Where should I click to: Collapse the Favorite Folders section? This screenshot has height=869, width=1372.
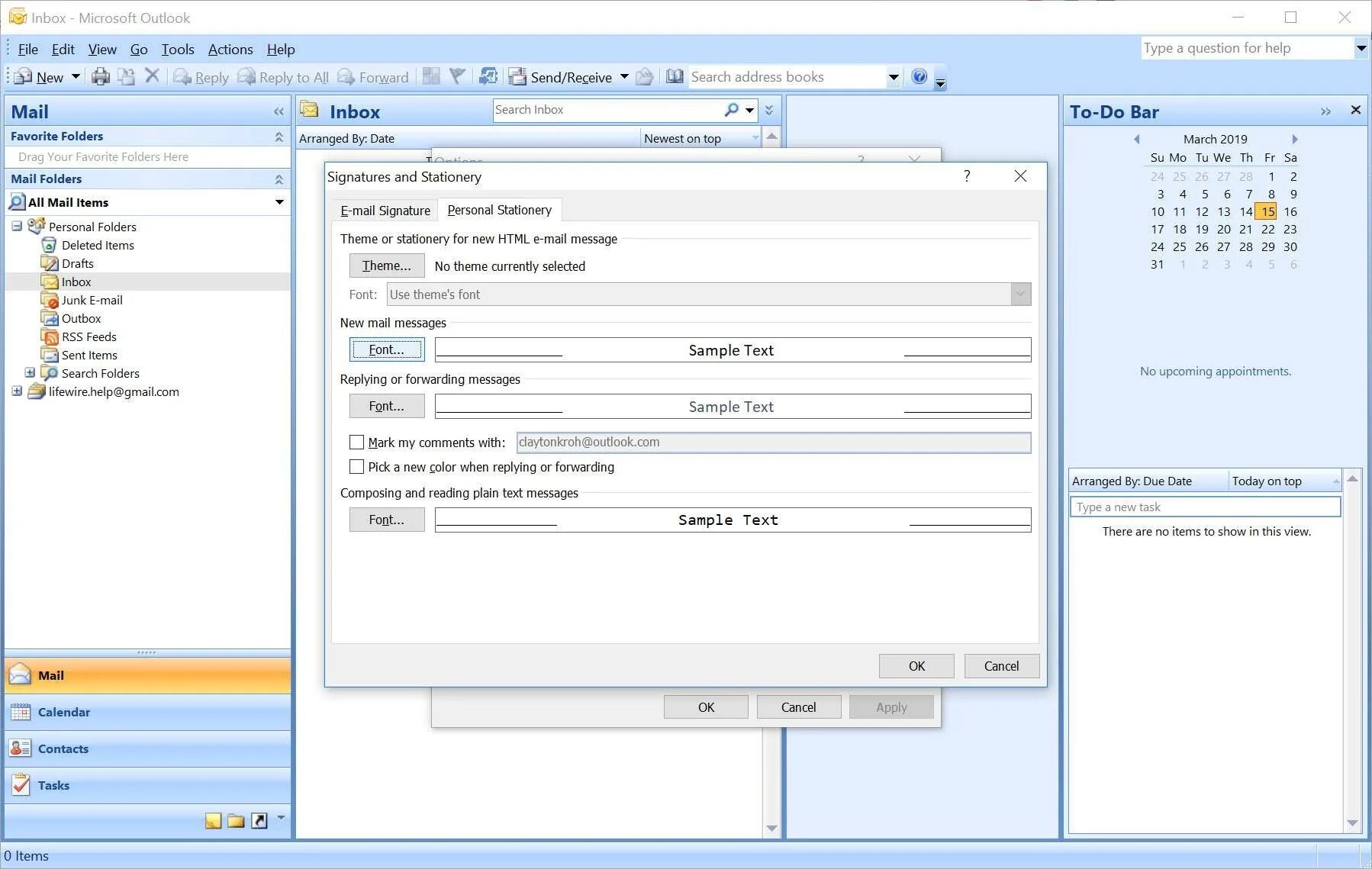(x=279, y=137)
